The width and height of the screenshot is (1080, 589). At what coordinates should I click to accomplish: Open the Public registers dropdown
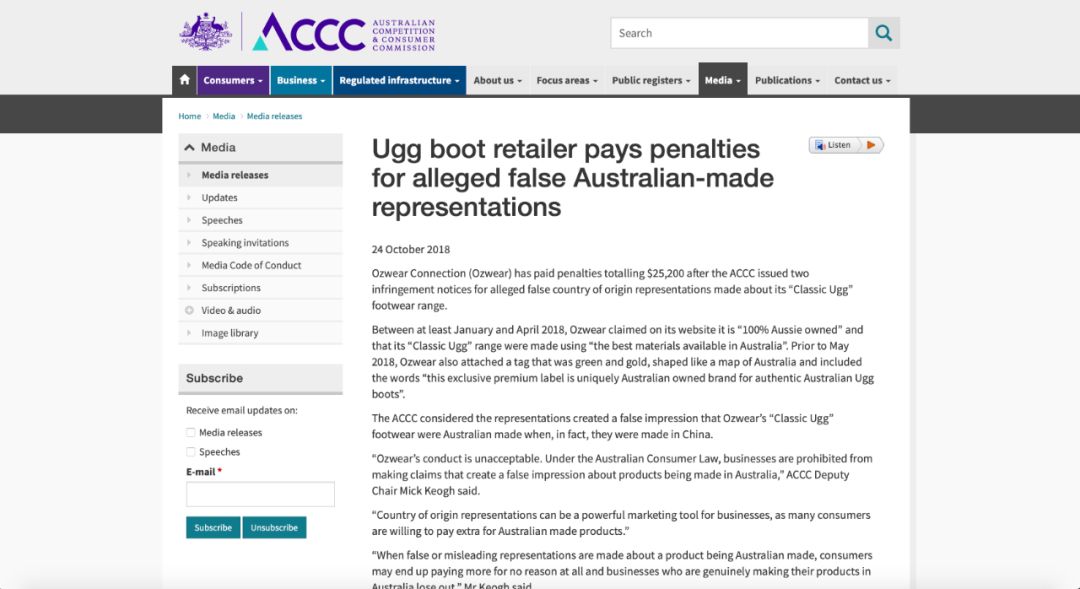click(651, 80)
